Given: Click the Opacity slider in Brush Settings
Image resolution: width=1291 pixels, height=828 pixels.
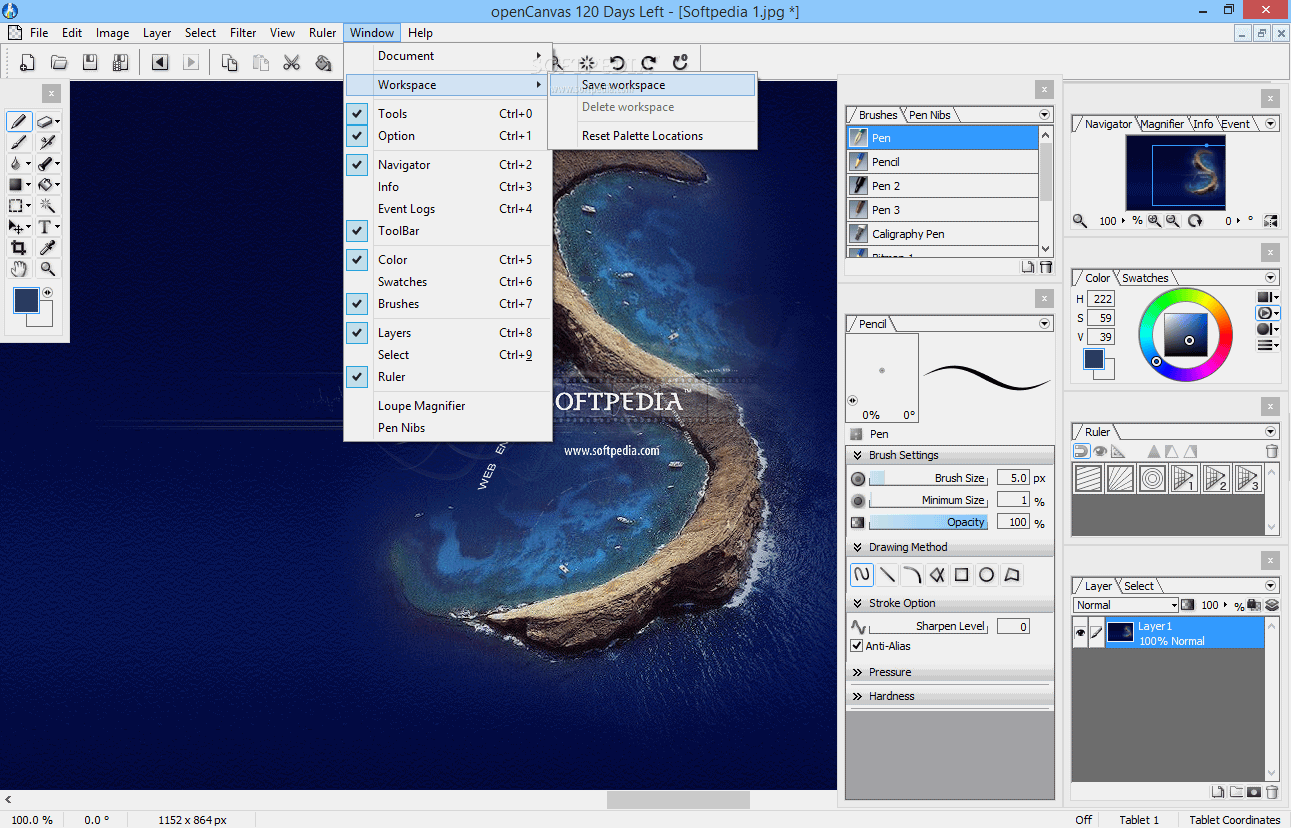Looking at the screenshot, I should pyautogui.click(x=929, y=522).
